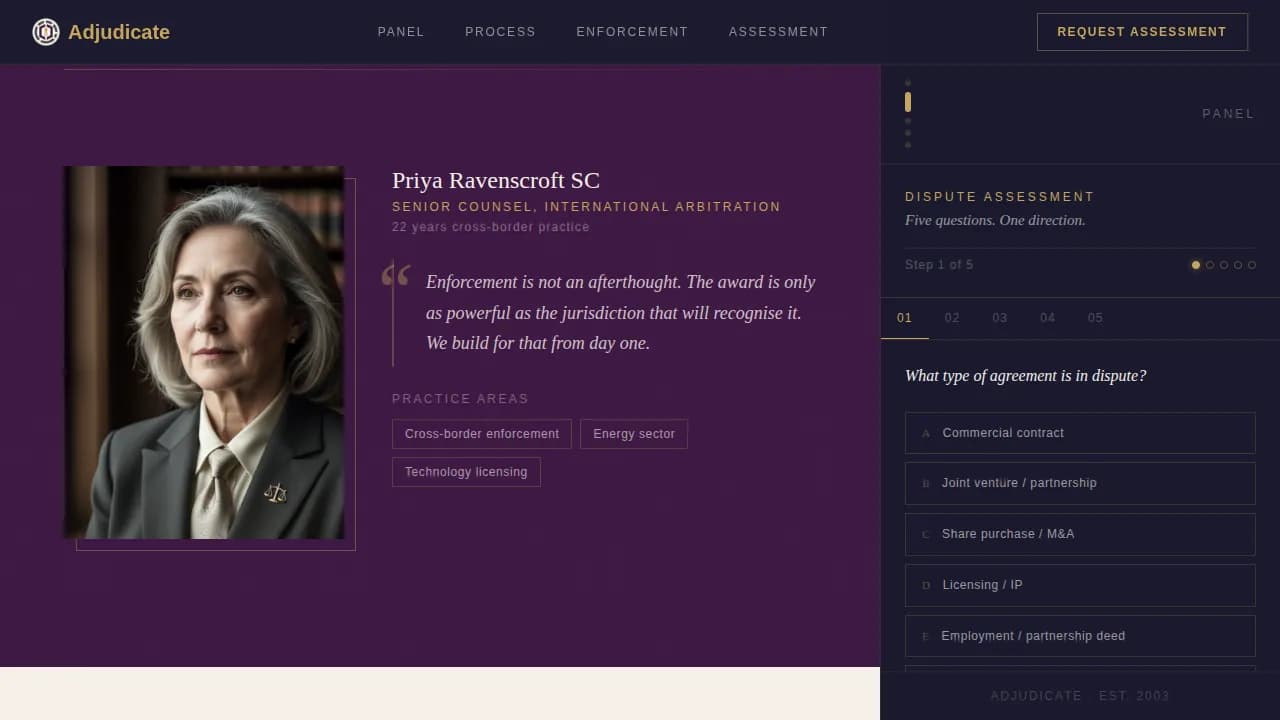Click Priya Ravenscroft's portrait photo
Viewport: 1280px width, 720px height.
204,352
